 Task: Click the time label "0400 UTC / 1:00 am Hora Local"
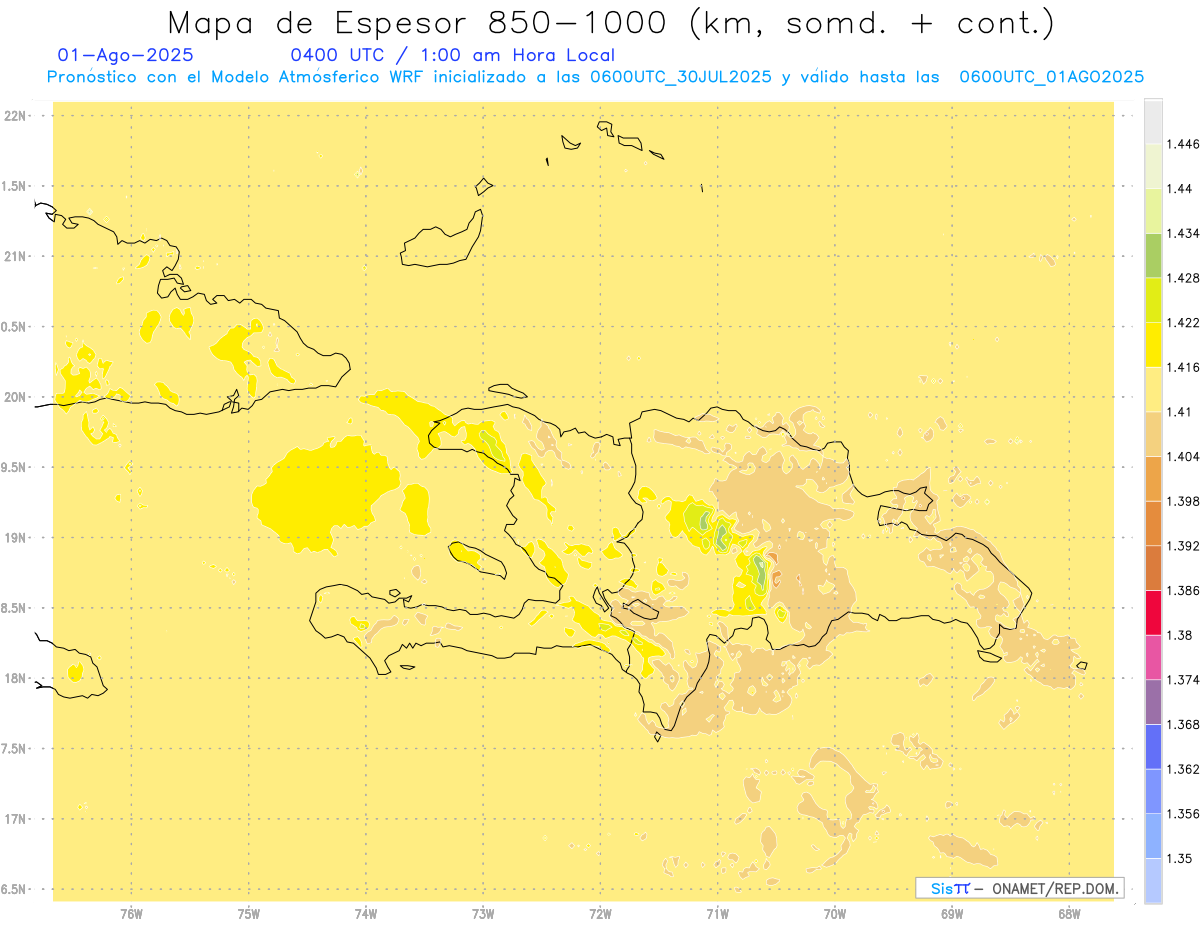tap(452, 56)
